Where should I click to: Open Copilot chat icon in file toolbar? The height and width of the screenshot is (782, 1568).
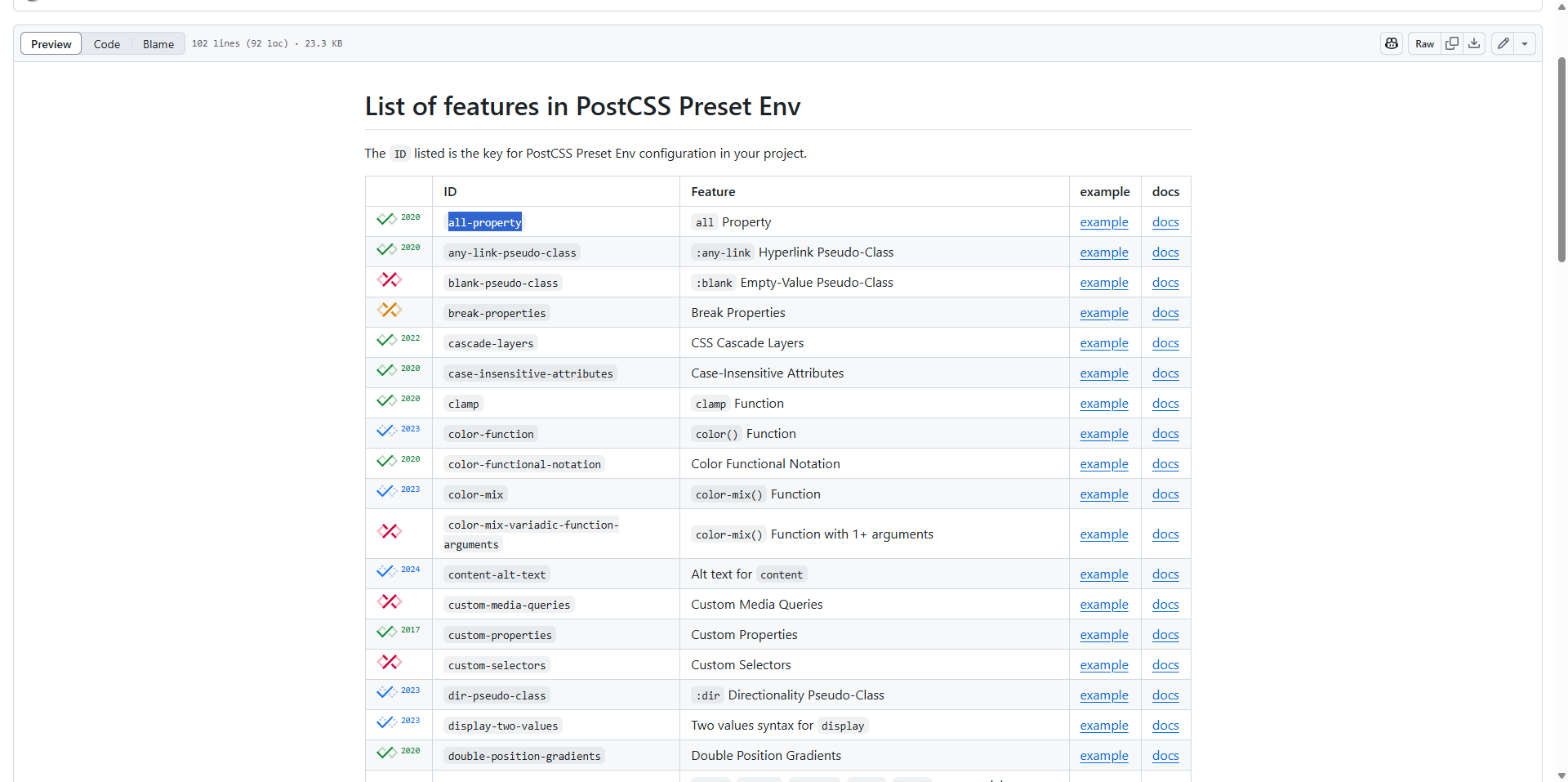1392,43
